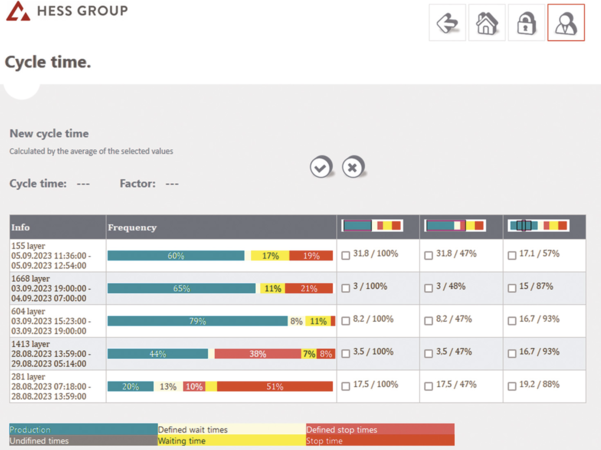Click the Frequency column header
The height and width of the screenshot is (450, 601).
[221, 227]
